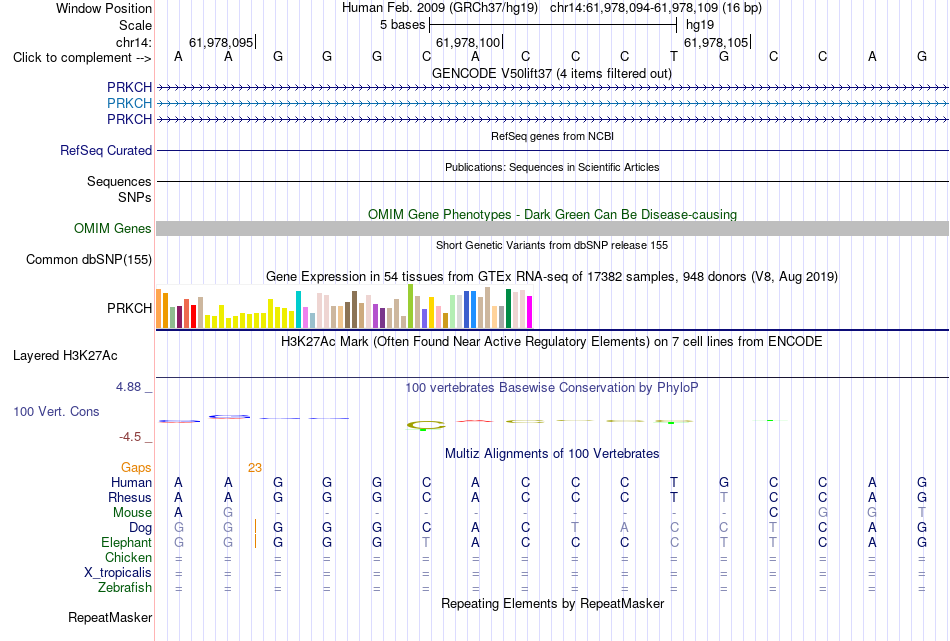Image resolution: width=950 pixels, height=641 pixels.
Task: Click the 100 Vert. Cons label
Action: [x=56, y=412]
